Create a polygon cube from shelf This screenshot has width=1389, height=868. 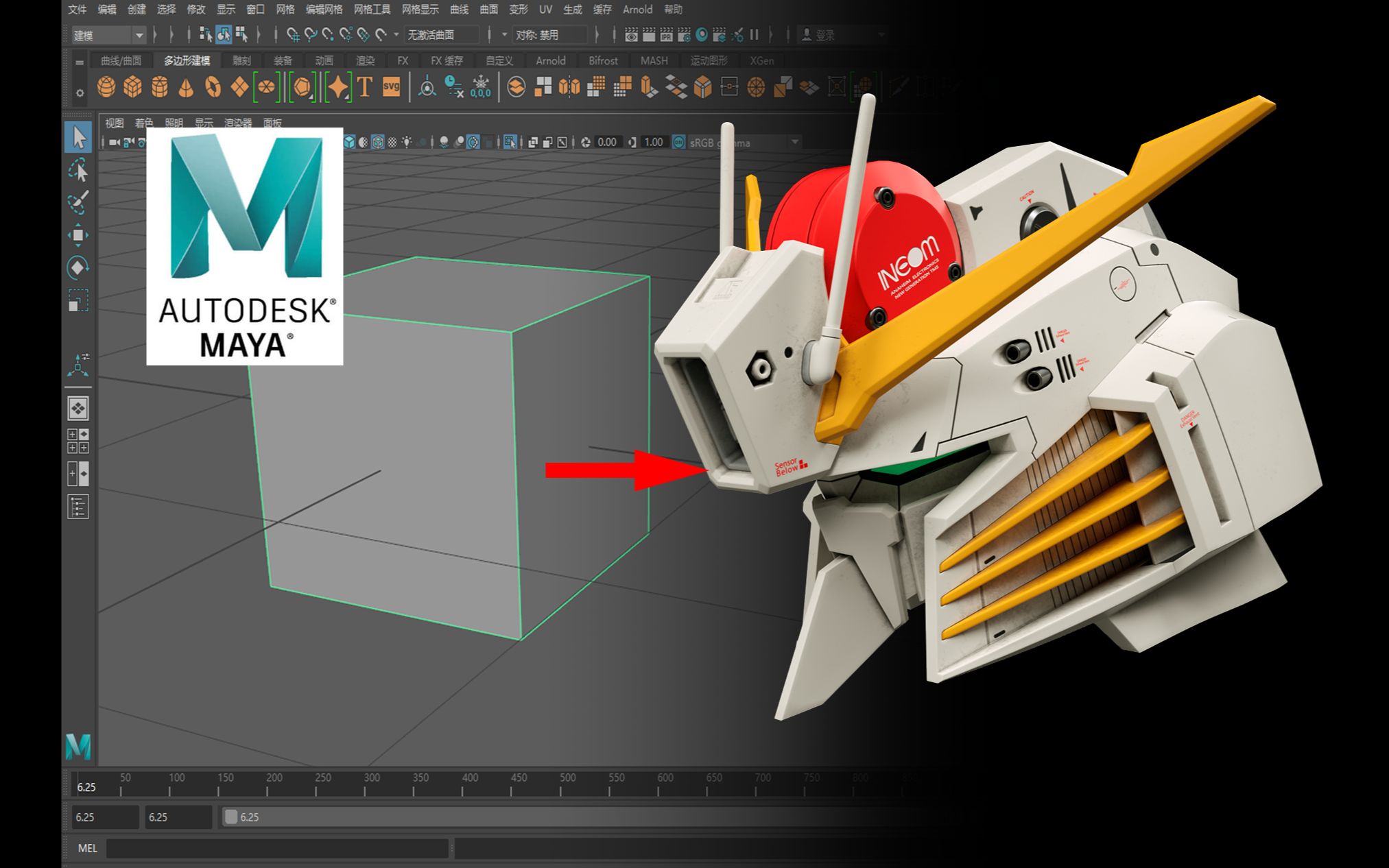[132, 87]
